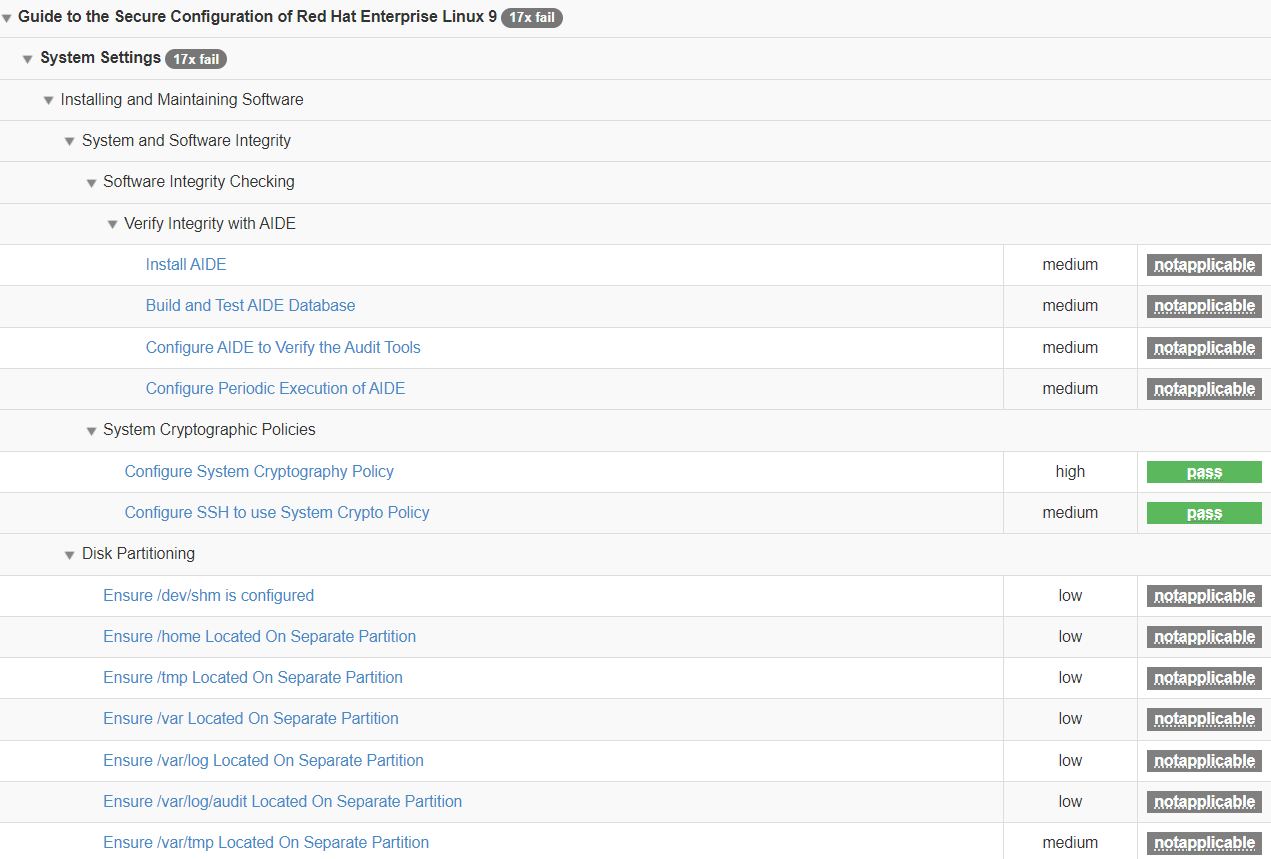Click pass result for Configure System Cryptography Policy
The height and width of the screenshot is (859, 1271).
click(1204, 472)
